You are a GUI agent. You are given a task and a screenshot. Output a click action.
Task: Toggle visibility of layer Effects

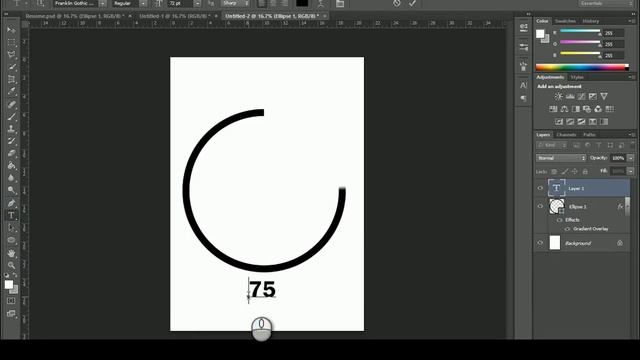[560, 220]
